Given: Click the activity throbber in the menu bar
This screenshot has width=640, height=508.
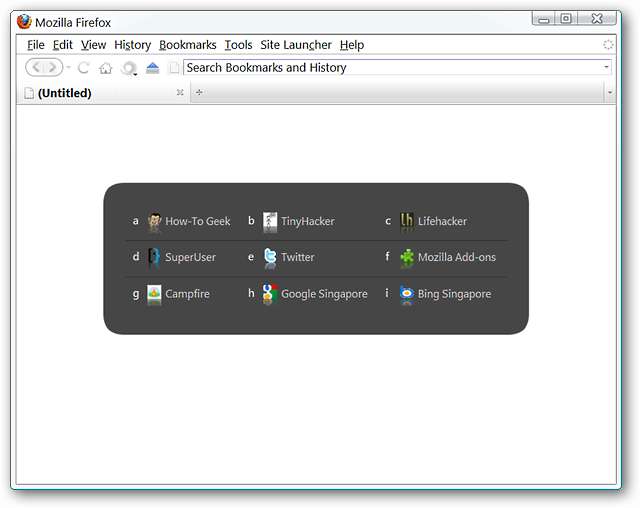Looking at the screenshot, I should pyautogui.click(x=608, y=44).
